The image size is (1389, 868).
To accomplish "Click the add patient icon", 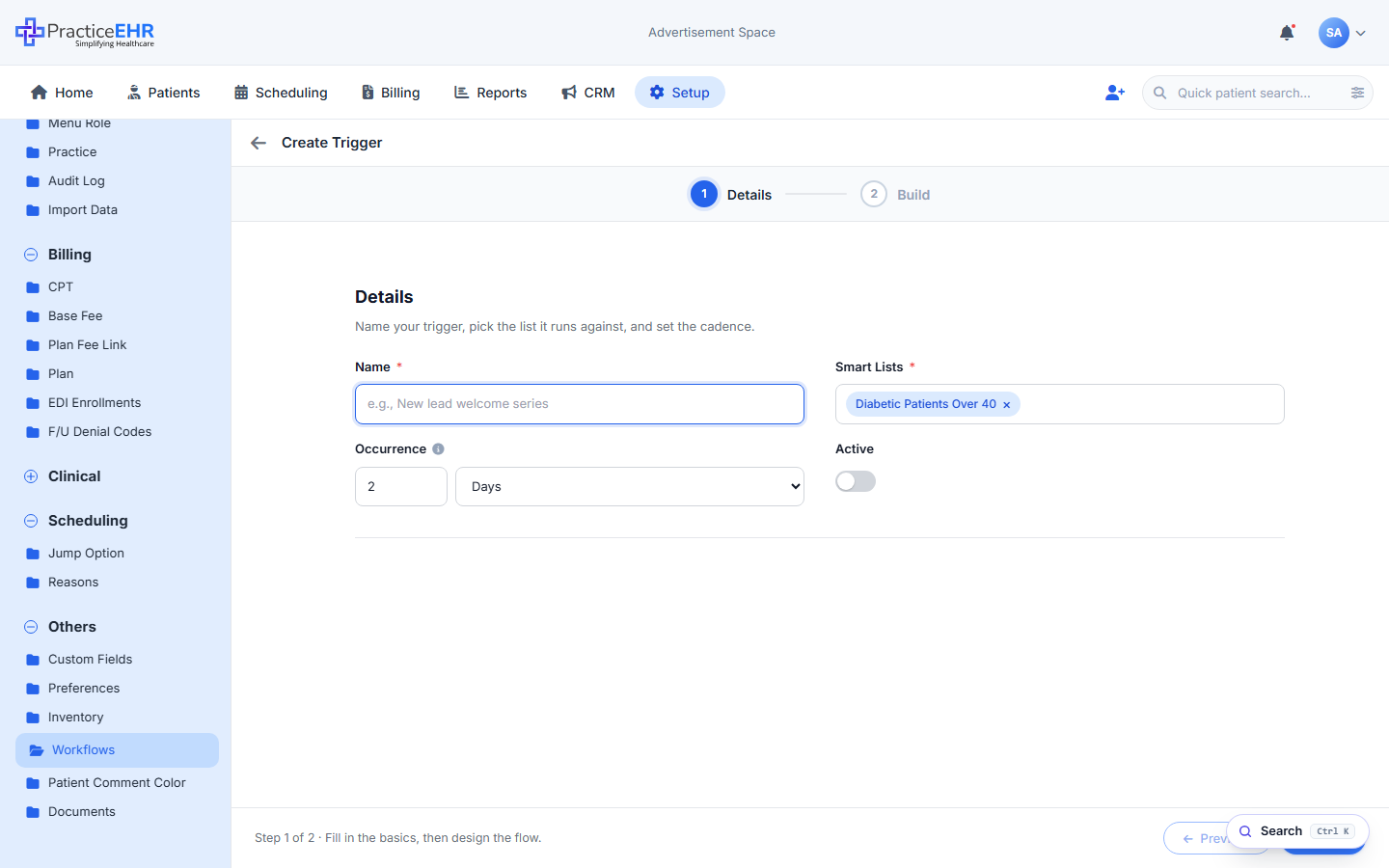I will [x=1115, y=93].
